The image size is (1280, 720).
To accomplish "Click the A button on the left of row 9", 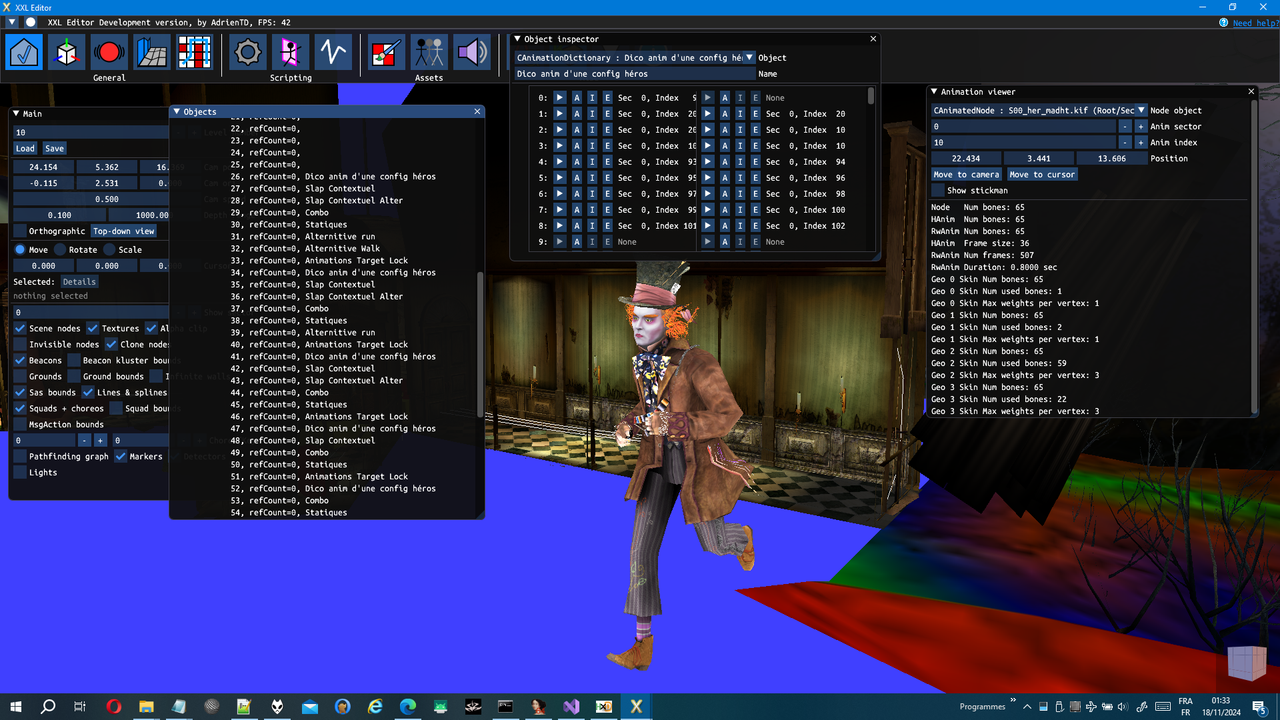I will click(x=576, y=242).
